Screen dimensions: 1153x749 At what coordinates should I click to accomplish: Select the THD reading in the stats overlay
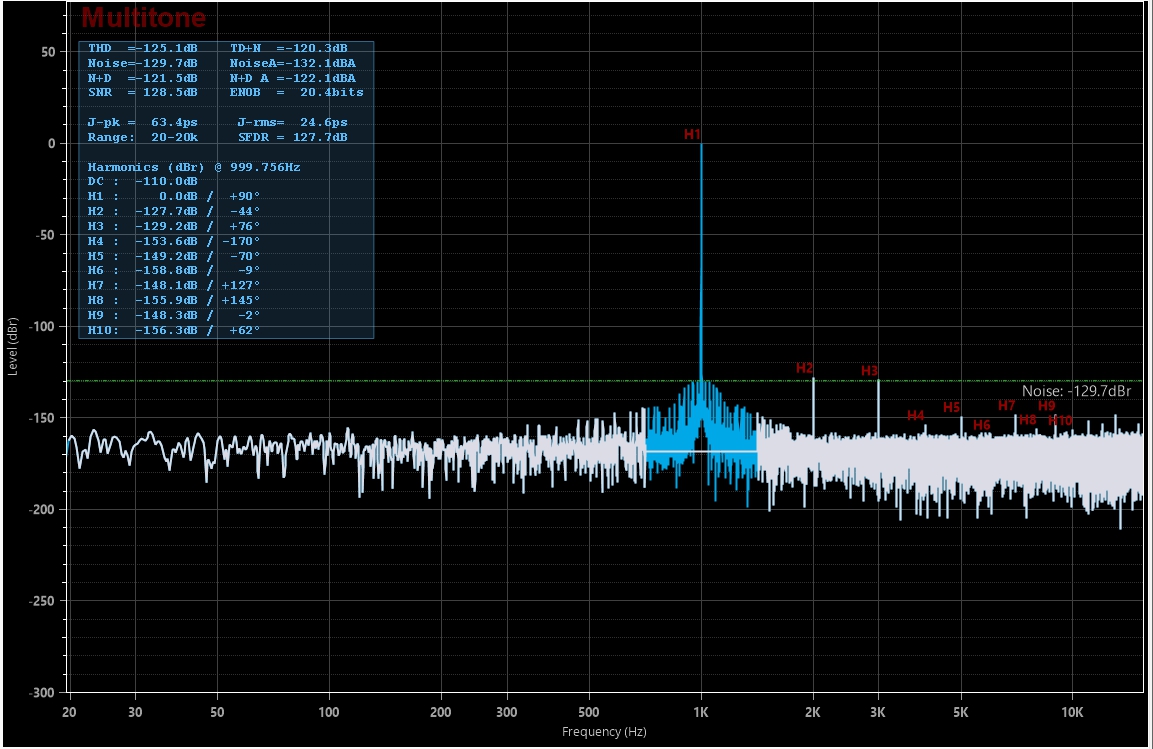[x=142, y=48]
